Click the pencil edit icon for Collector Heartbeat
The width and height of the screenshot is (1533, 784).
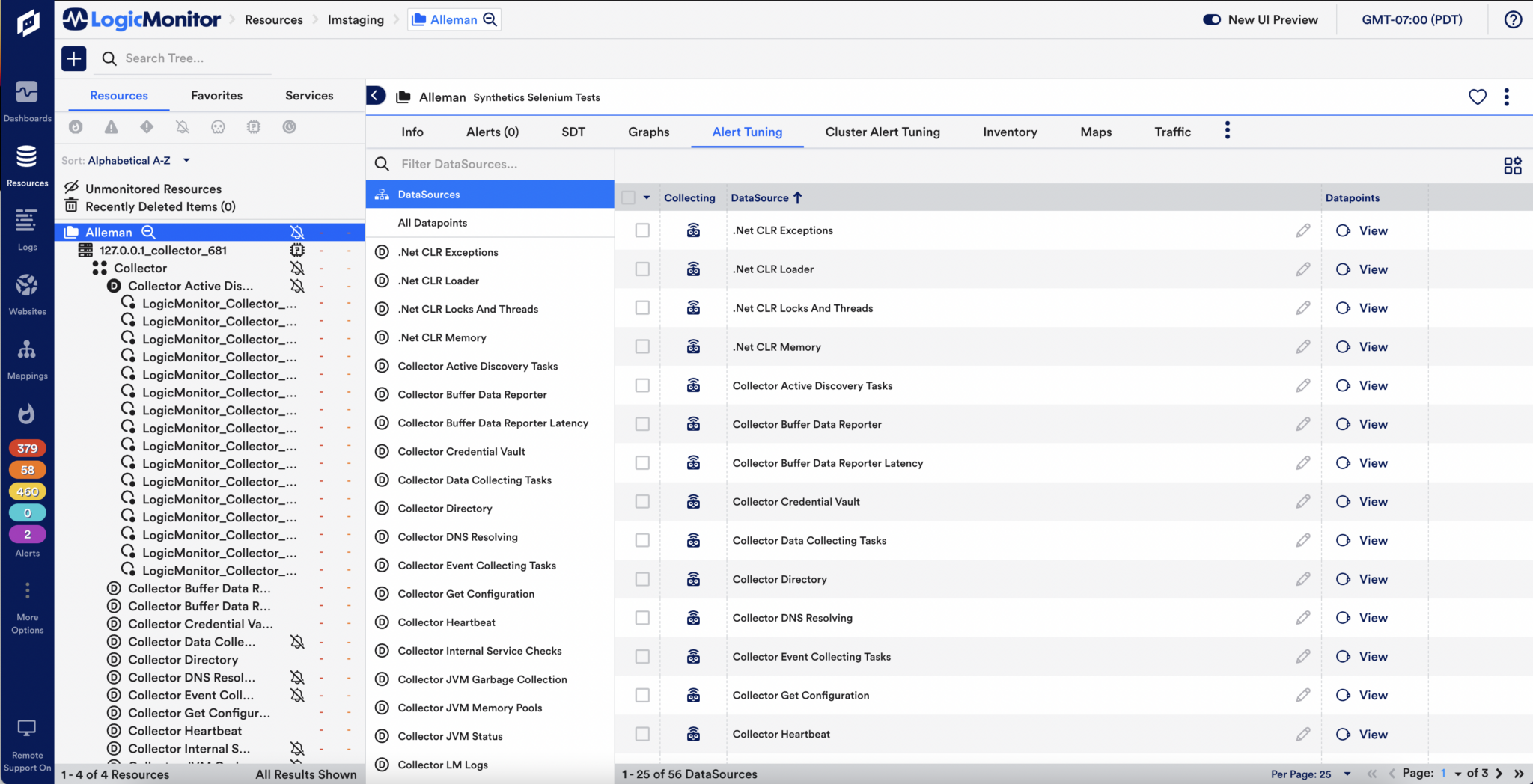[x=1303, y=734]
